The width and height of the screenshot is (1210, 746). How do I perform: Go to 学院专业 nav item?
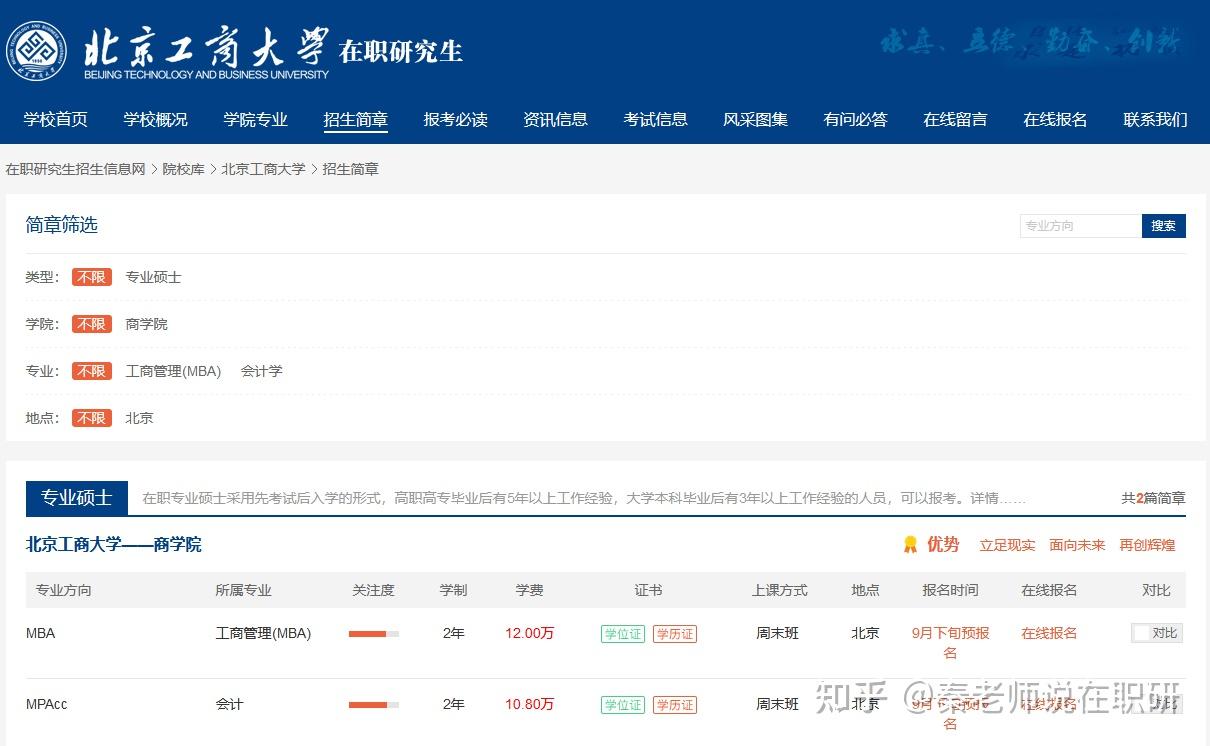[256, 120]
